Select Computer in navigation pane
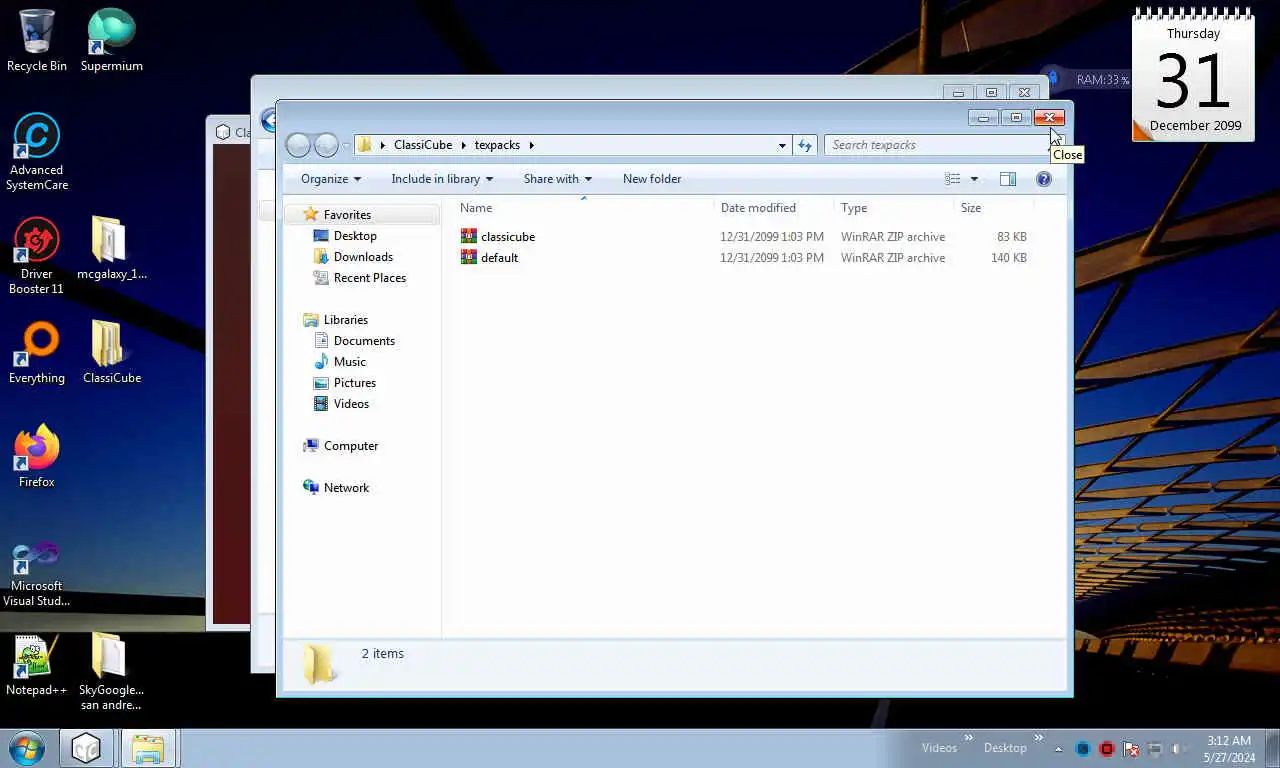The width and height of the screenshot is (1280, 768). point(351,446)
